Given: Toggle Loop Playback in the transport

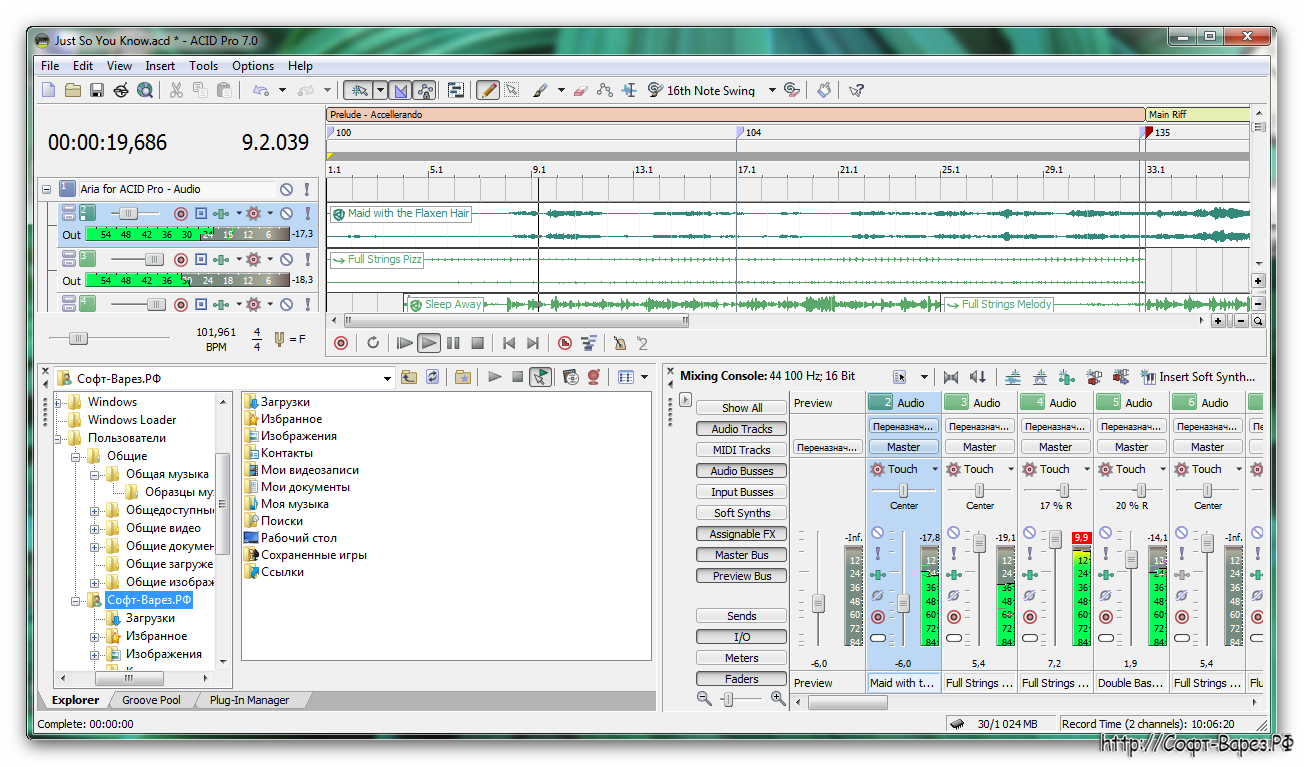Looking at the screenshot, I should click(x=373, y=343).
